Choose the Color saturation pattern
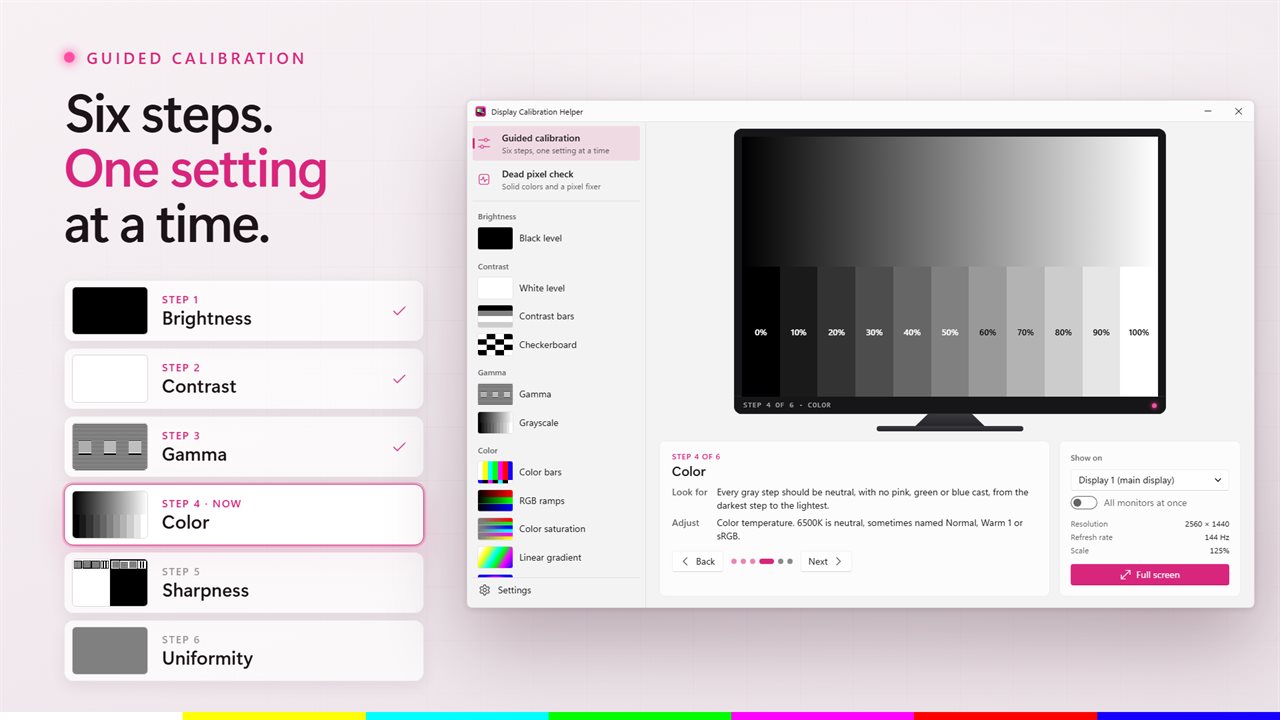This screenshot has width=1280, height=720. [556, 529]
